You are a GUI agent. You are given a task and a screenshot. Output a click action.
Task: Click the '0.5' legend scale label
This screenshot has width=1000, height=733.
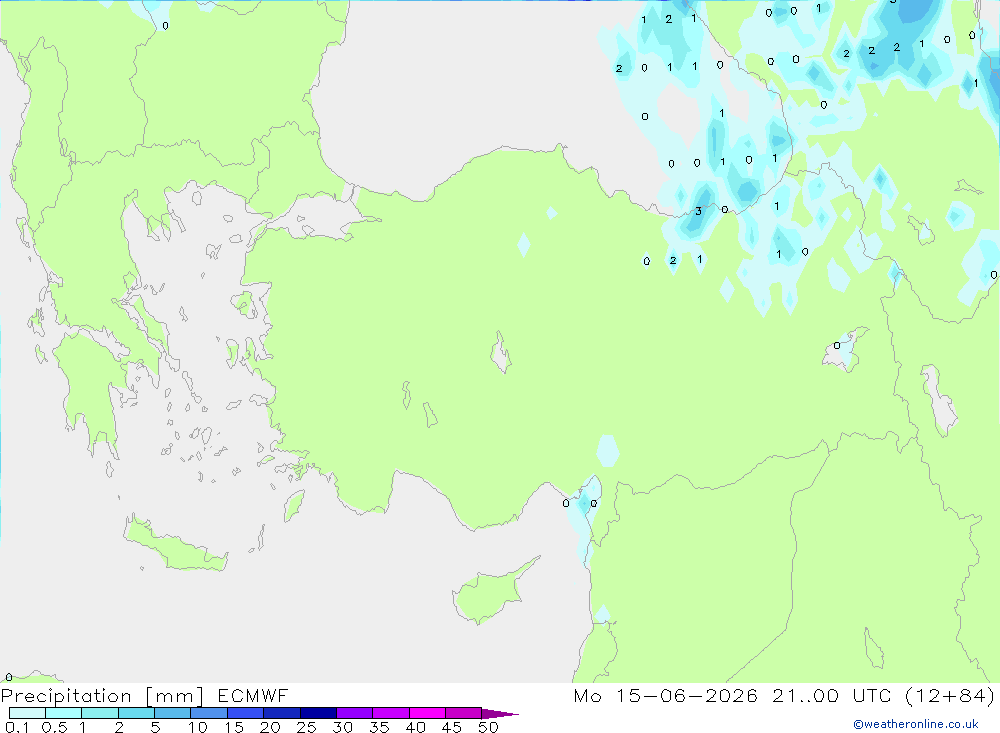click(54, 727)
